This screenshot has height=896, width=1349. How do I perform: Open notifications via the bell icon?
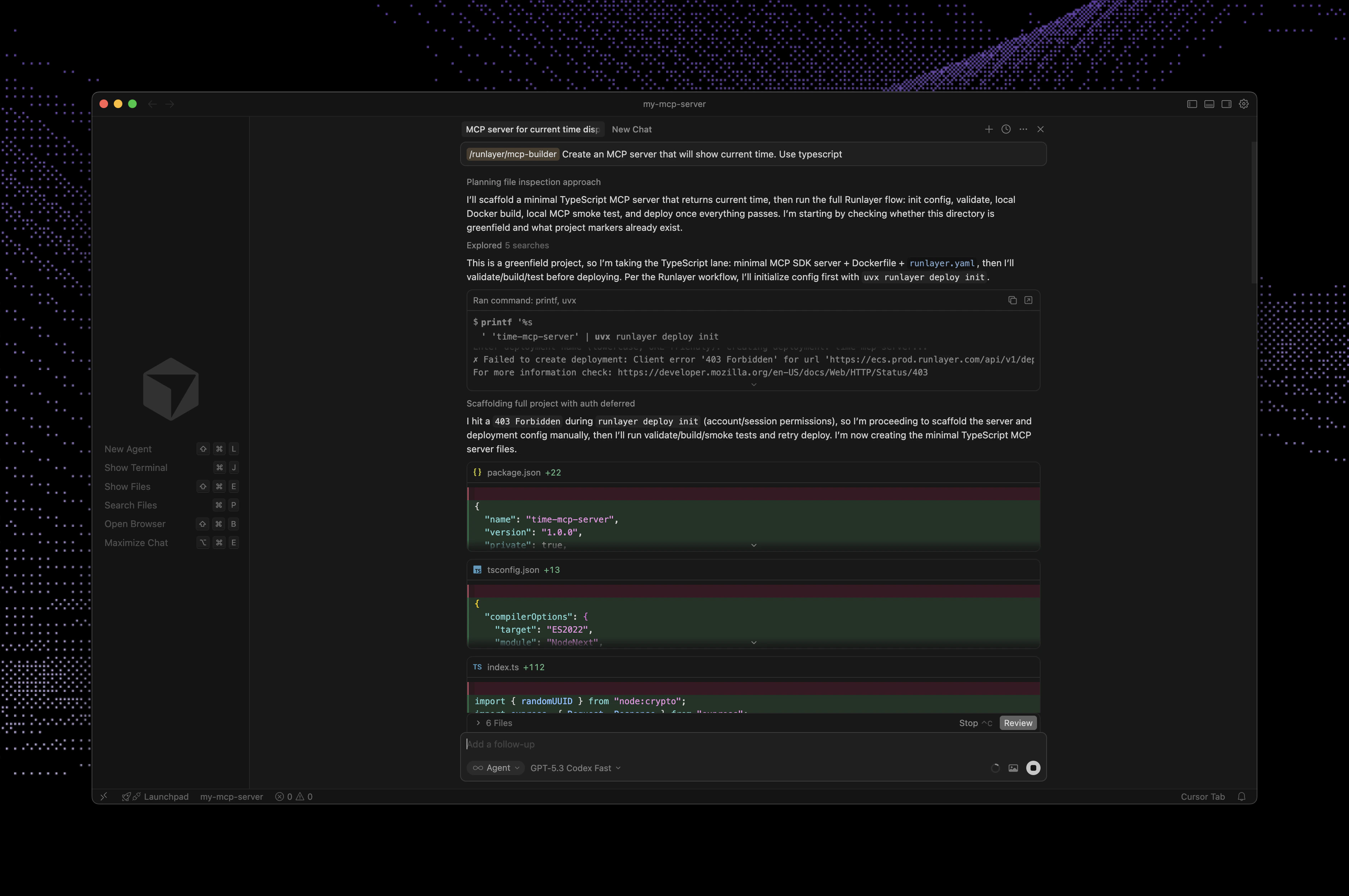coord(1242,797)
